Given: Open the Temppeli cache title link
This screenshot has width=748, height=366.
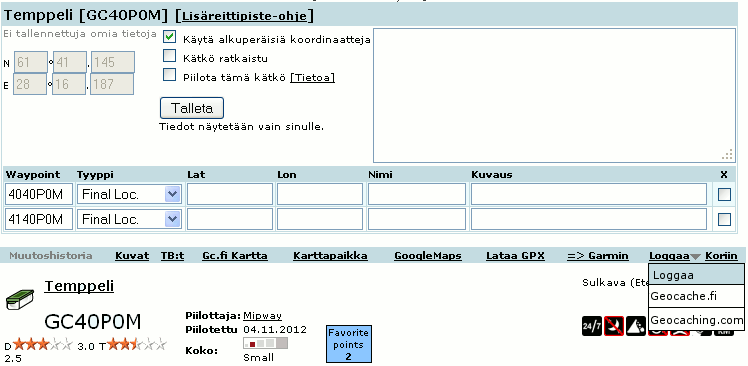Looking at the screenshot, I should click(79, 286).
